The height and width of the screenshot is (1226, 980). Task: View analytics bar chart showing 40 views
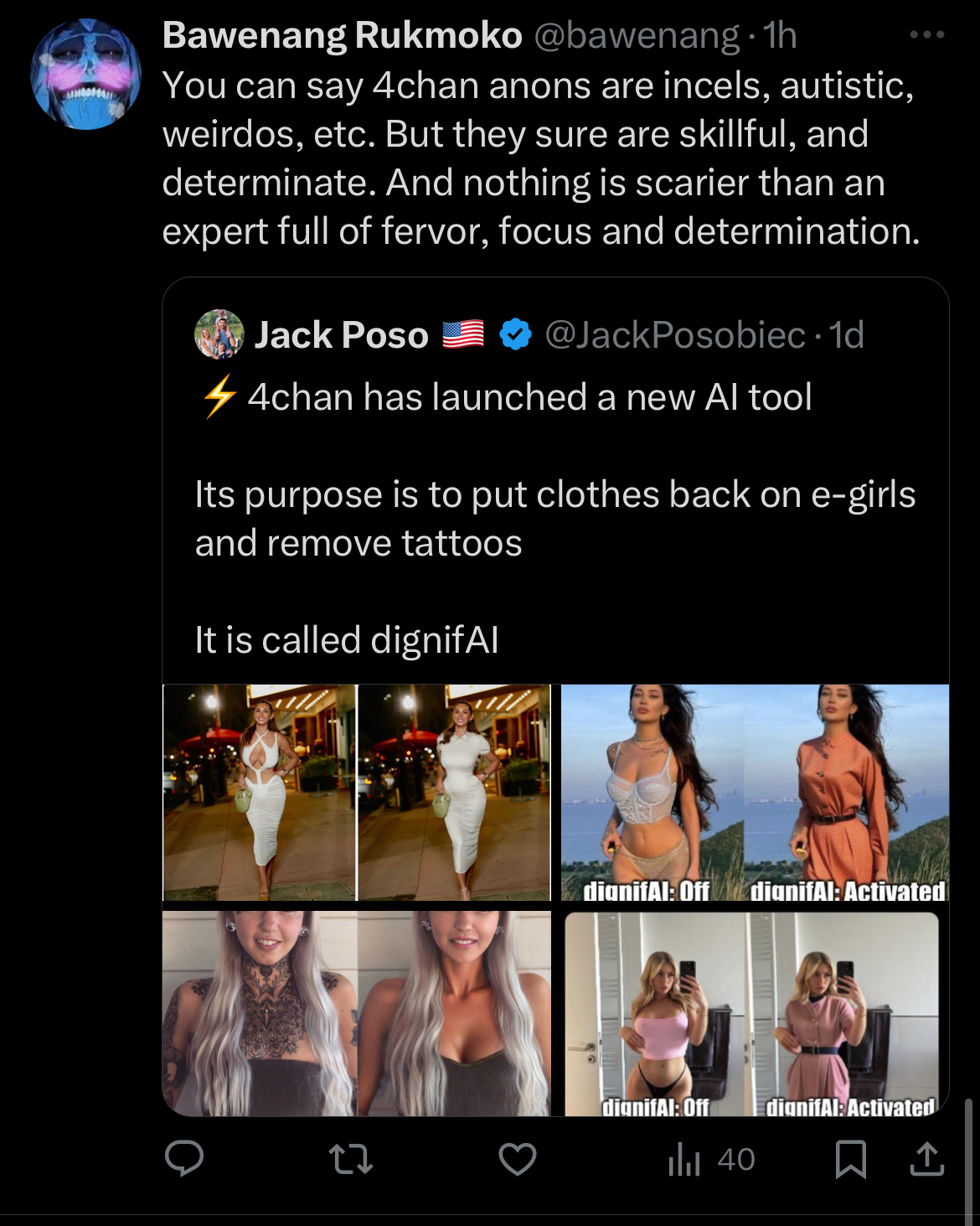tap(712, 1160)
